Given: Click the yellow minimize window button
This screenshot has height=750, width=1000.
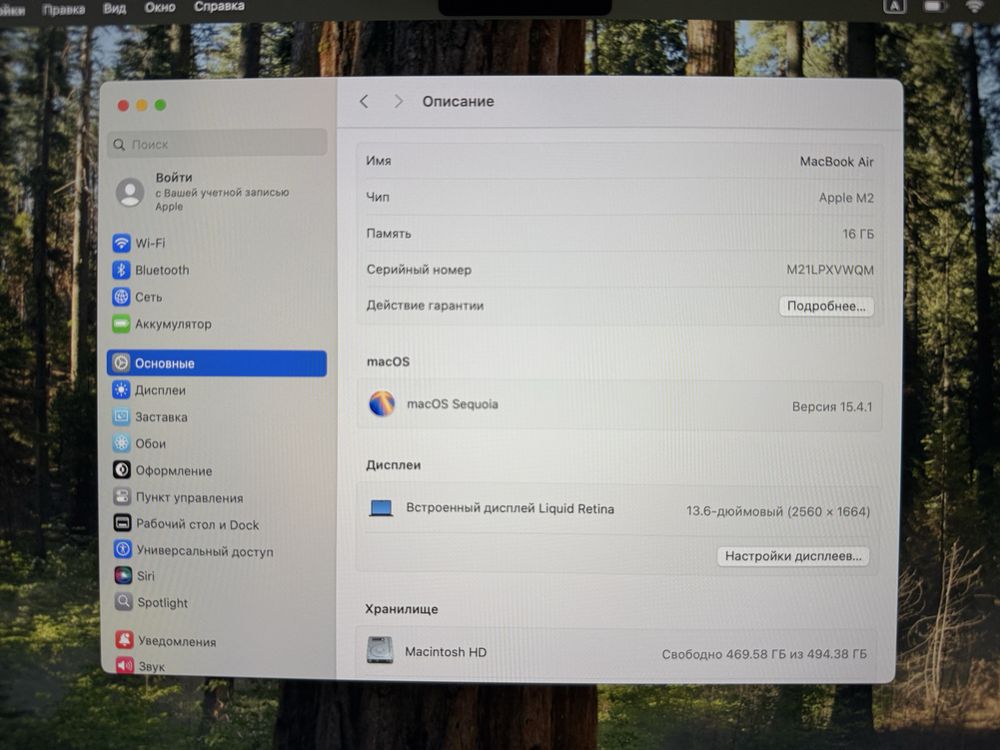Looking at the screenshot, I should pos(142,105).
